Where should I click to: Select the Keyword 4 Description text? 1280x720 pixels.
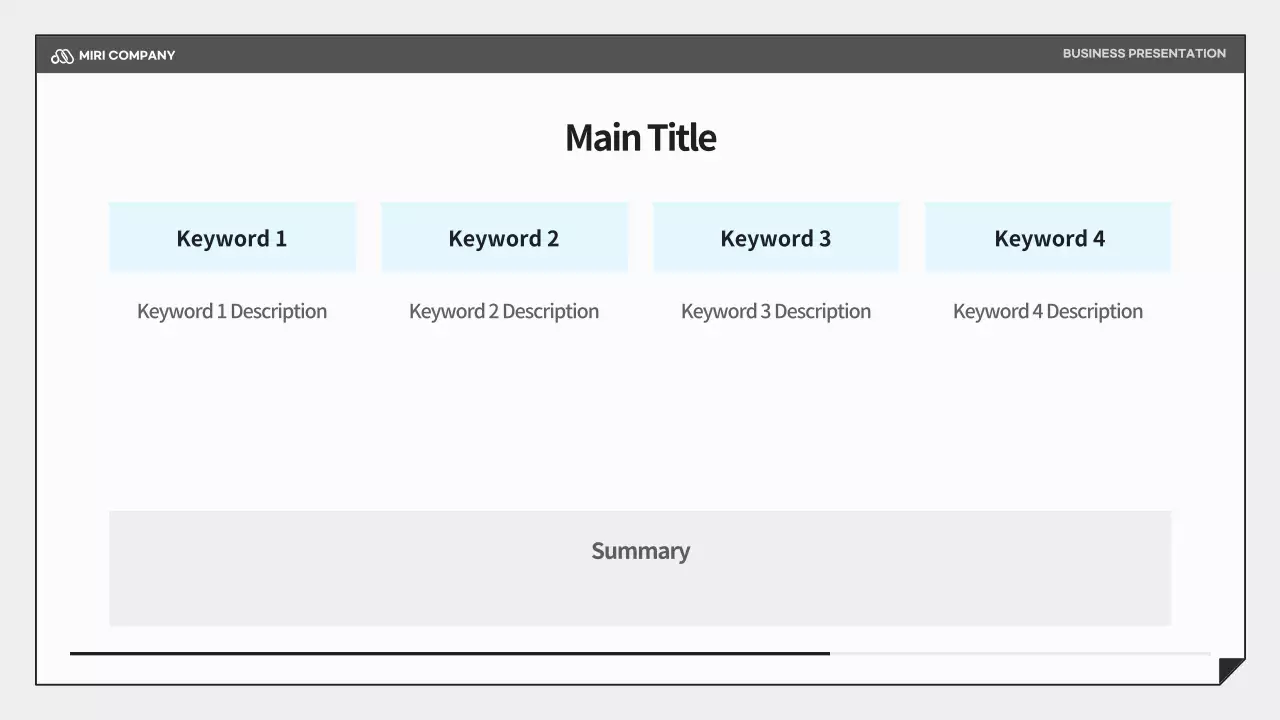[1048, 312]
